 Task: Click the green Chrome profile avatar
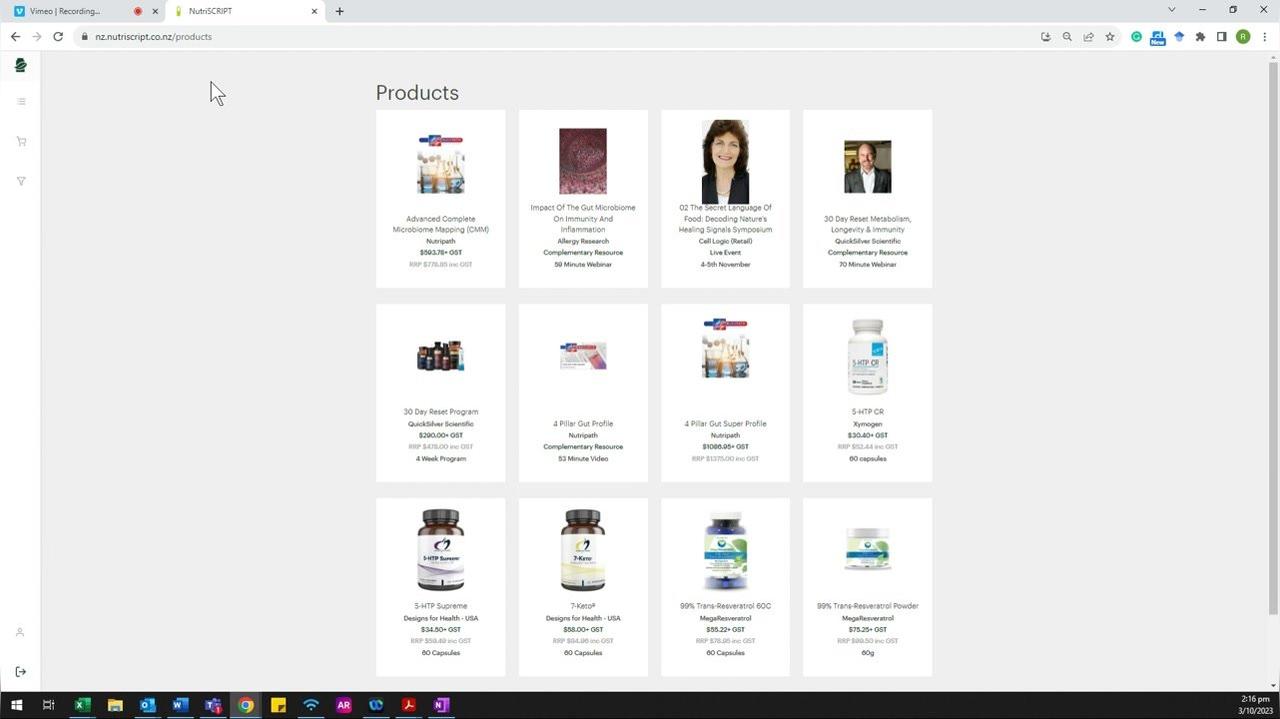[1243, 37]
